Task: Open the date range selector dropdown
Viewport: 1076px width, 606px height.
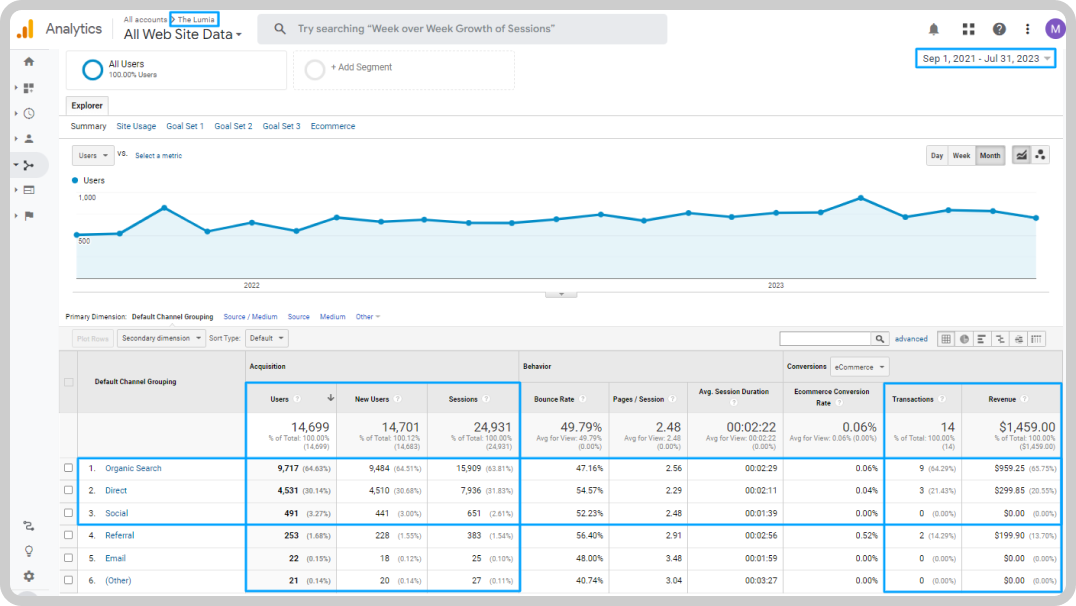Action: coord(985,58)
